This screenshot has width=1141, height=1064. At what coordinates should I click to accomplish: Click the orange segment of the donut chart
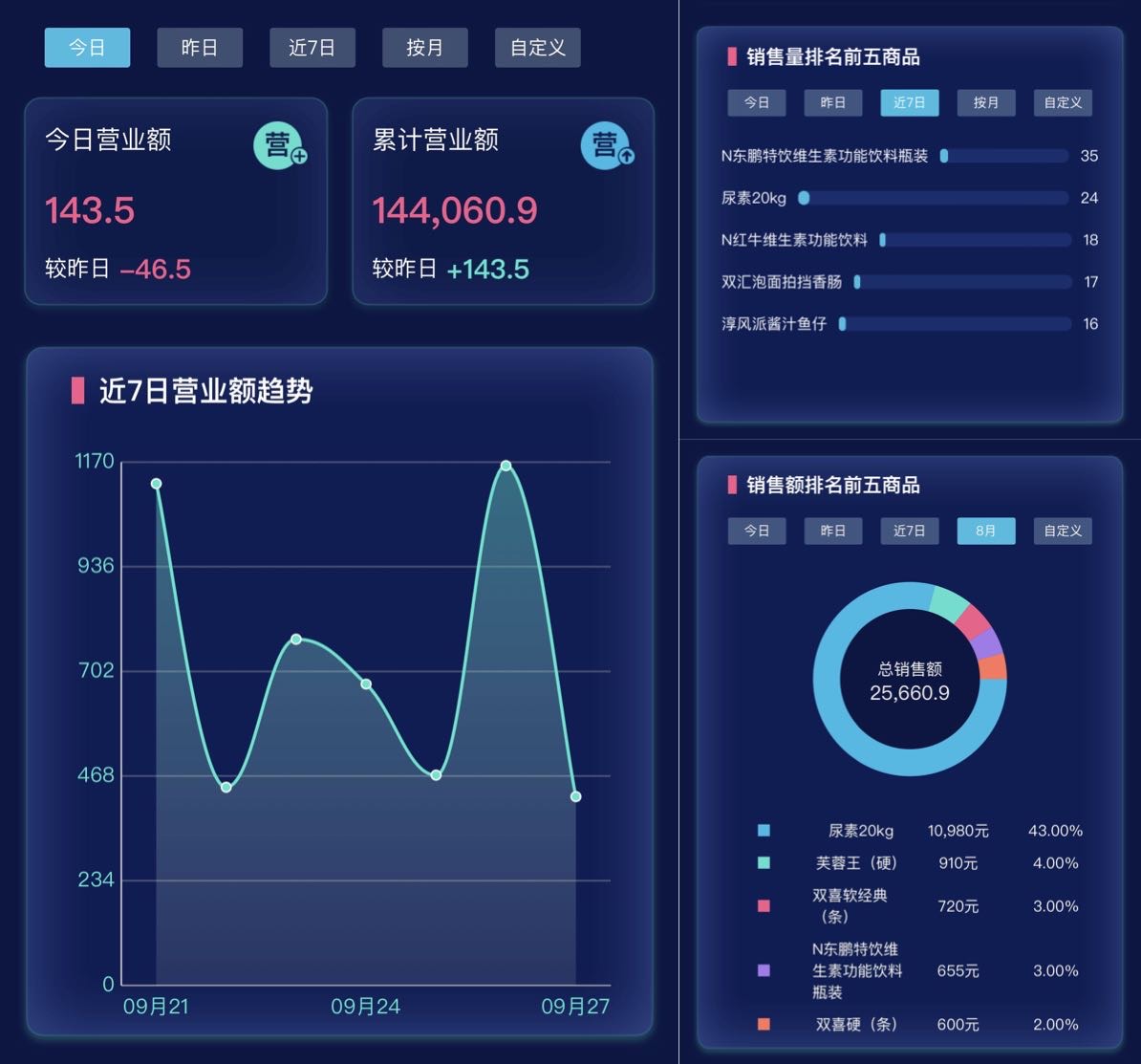pyautogui.click(x=993, y=667)
